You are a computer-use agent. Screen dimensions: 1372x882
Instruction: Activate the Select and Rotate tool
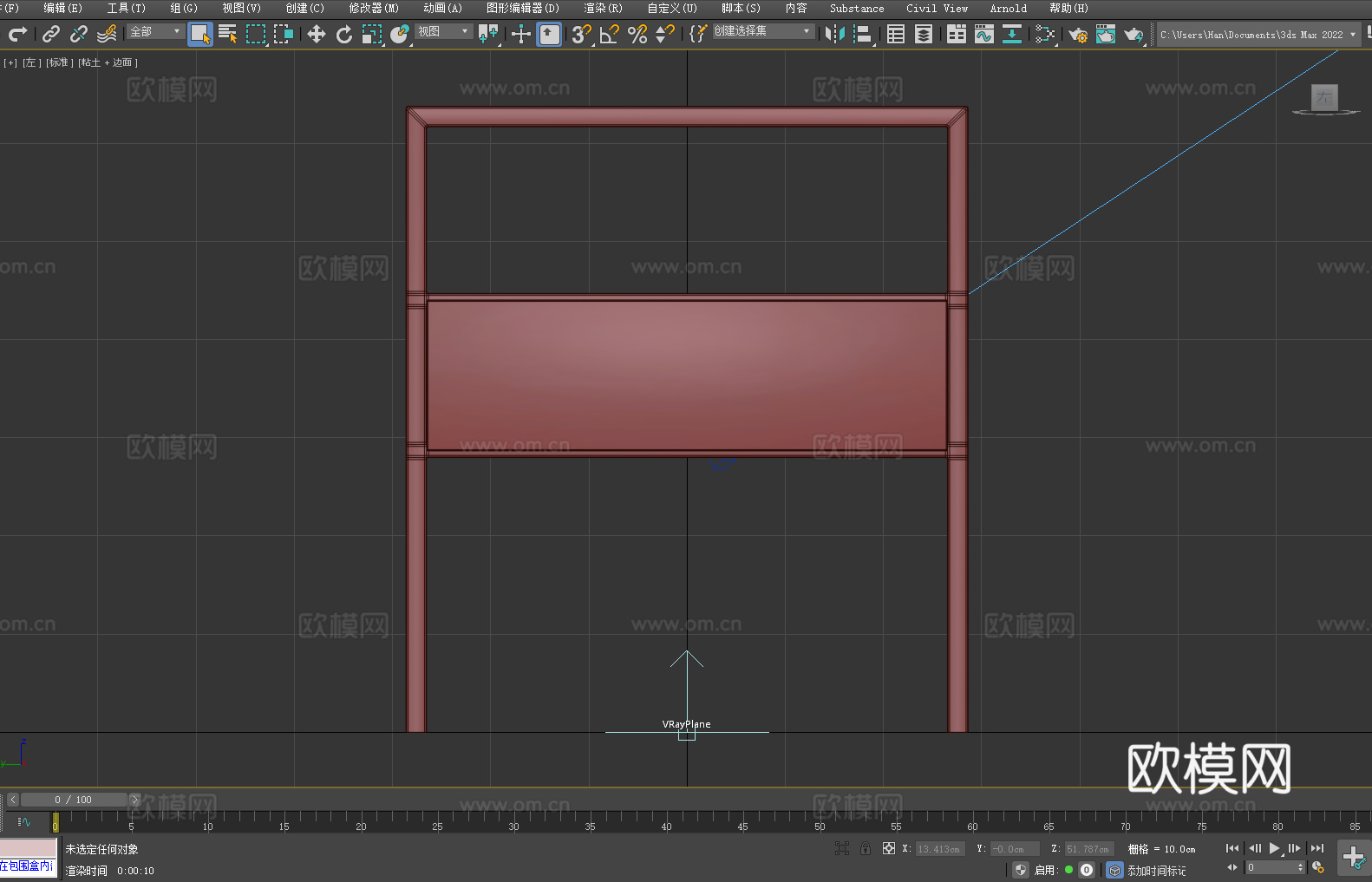click(x=344, y=35)
